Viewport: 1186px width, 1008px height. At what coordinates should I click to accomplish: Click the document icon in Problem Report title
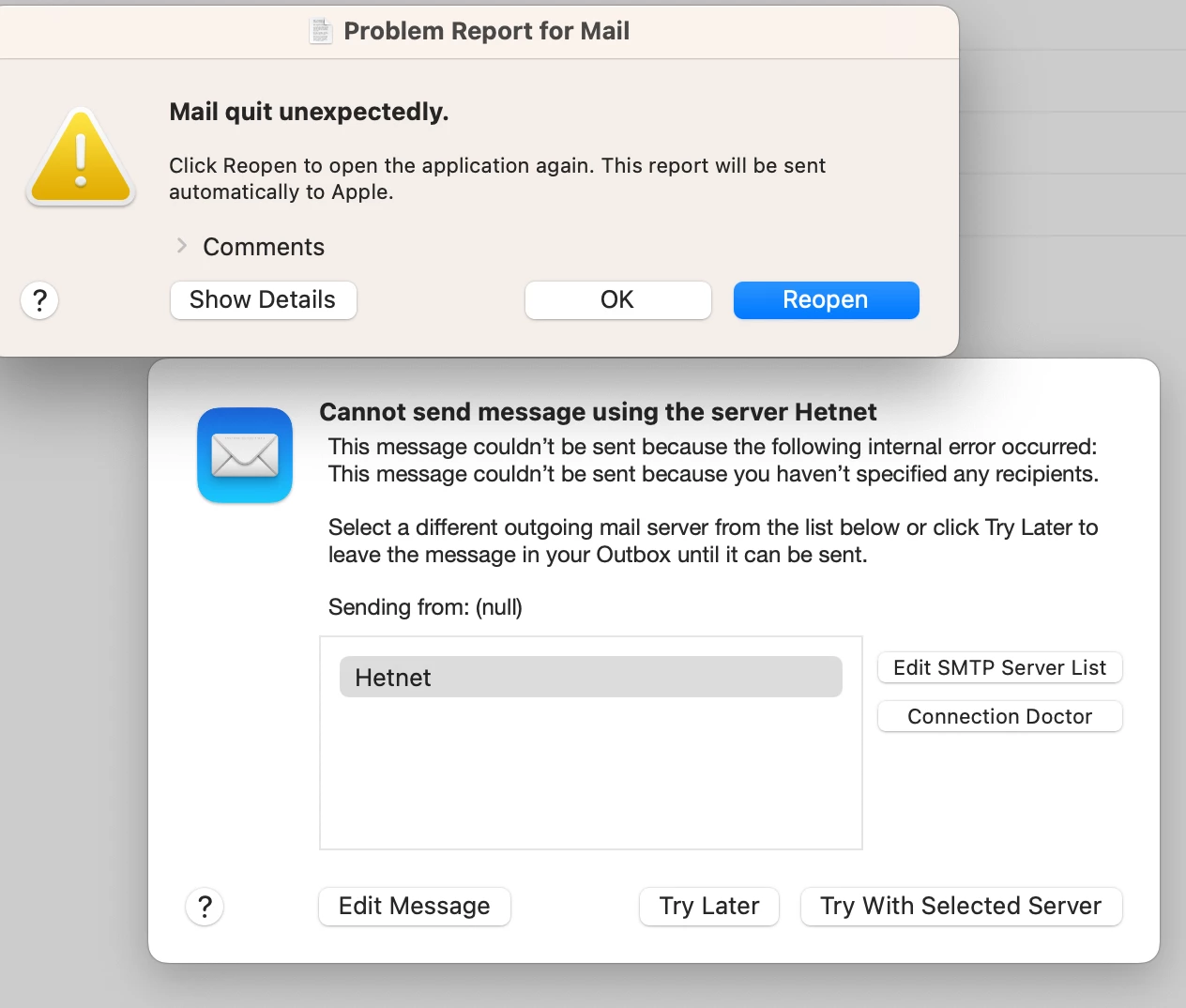click(321, 31)
